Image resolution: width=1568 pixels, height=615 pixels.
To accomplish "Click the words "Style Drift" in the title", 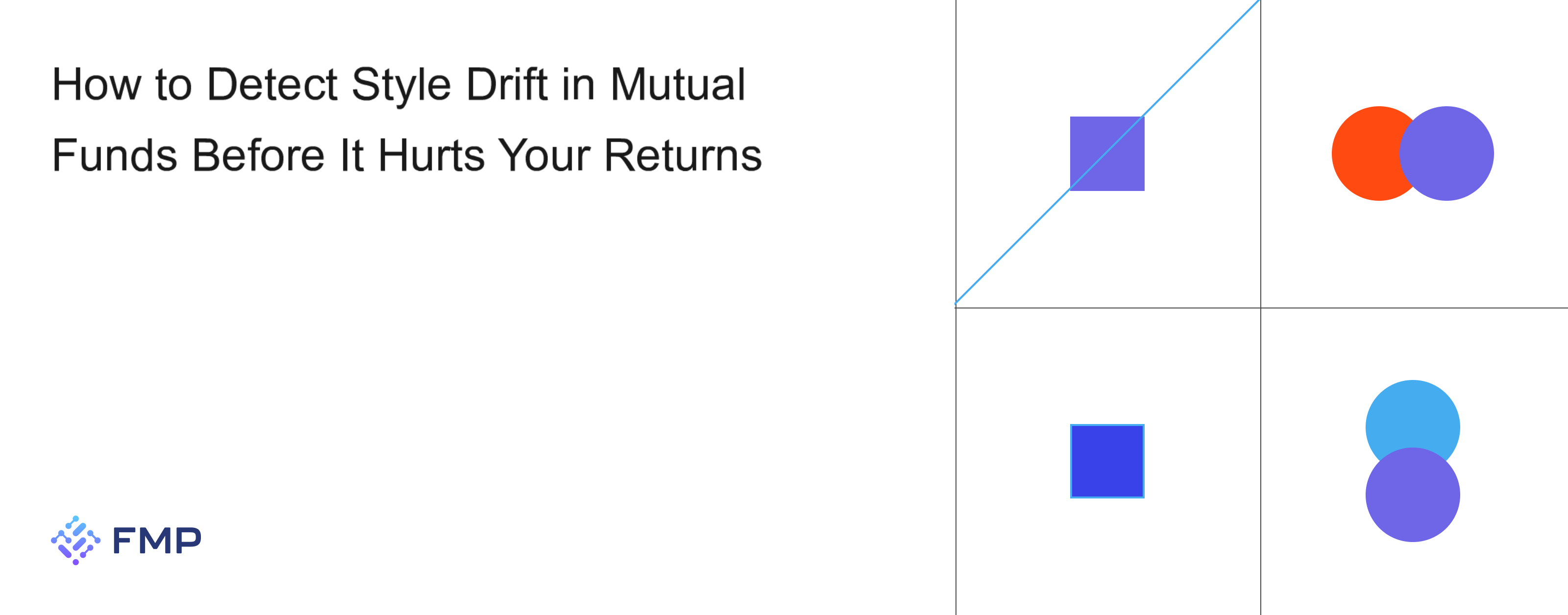I will 449,85.
